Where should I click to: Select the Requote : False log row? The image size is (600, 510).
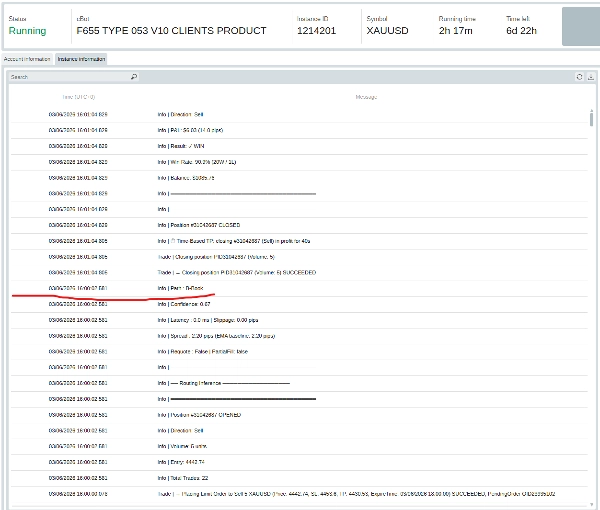[x=299, y=352]
